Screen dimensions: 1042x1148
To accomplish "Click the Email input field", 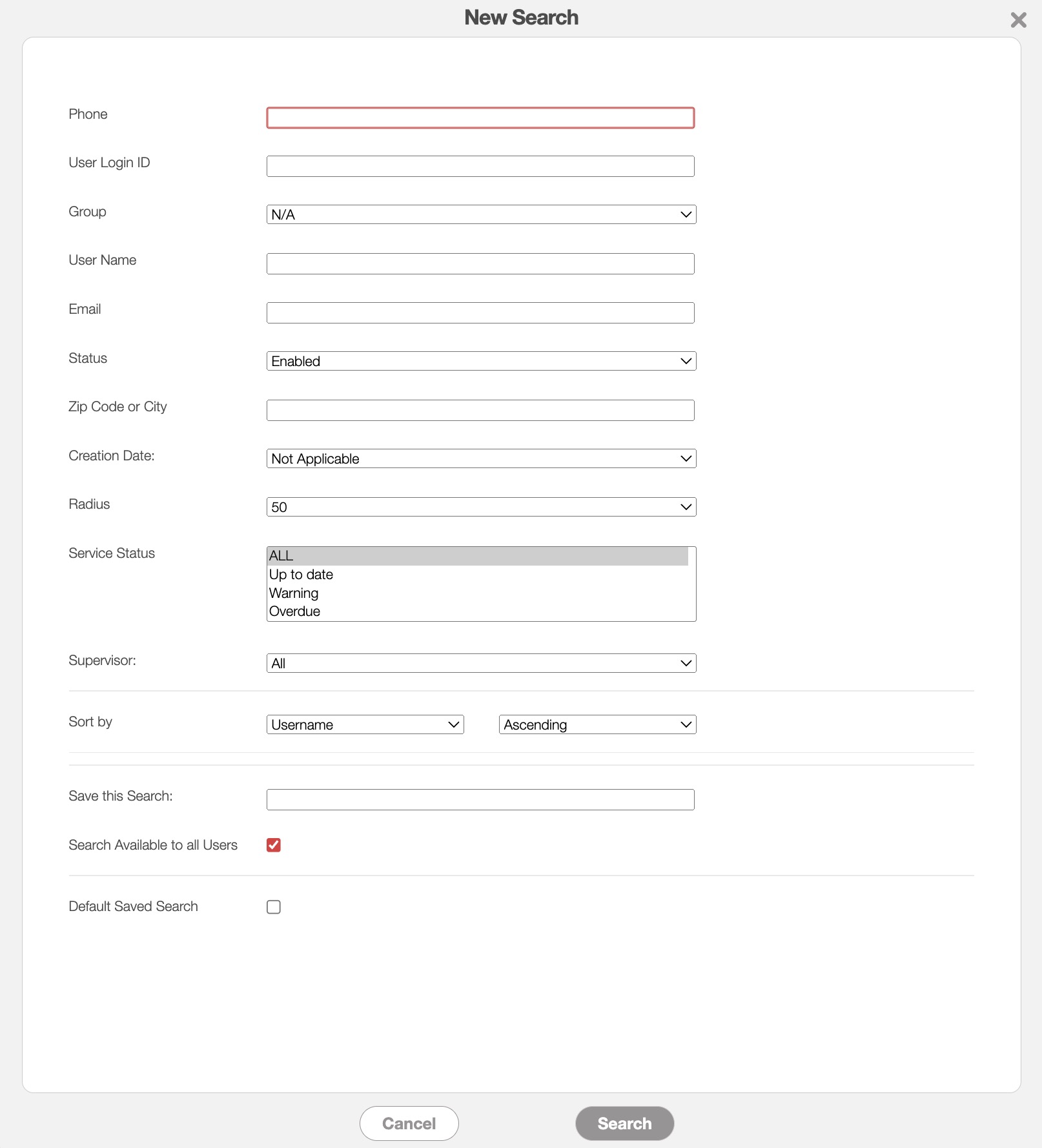I will (x=480, y=313).
